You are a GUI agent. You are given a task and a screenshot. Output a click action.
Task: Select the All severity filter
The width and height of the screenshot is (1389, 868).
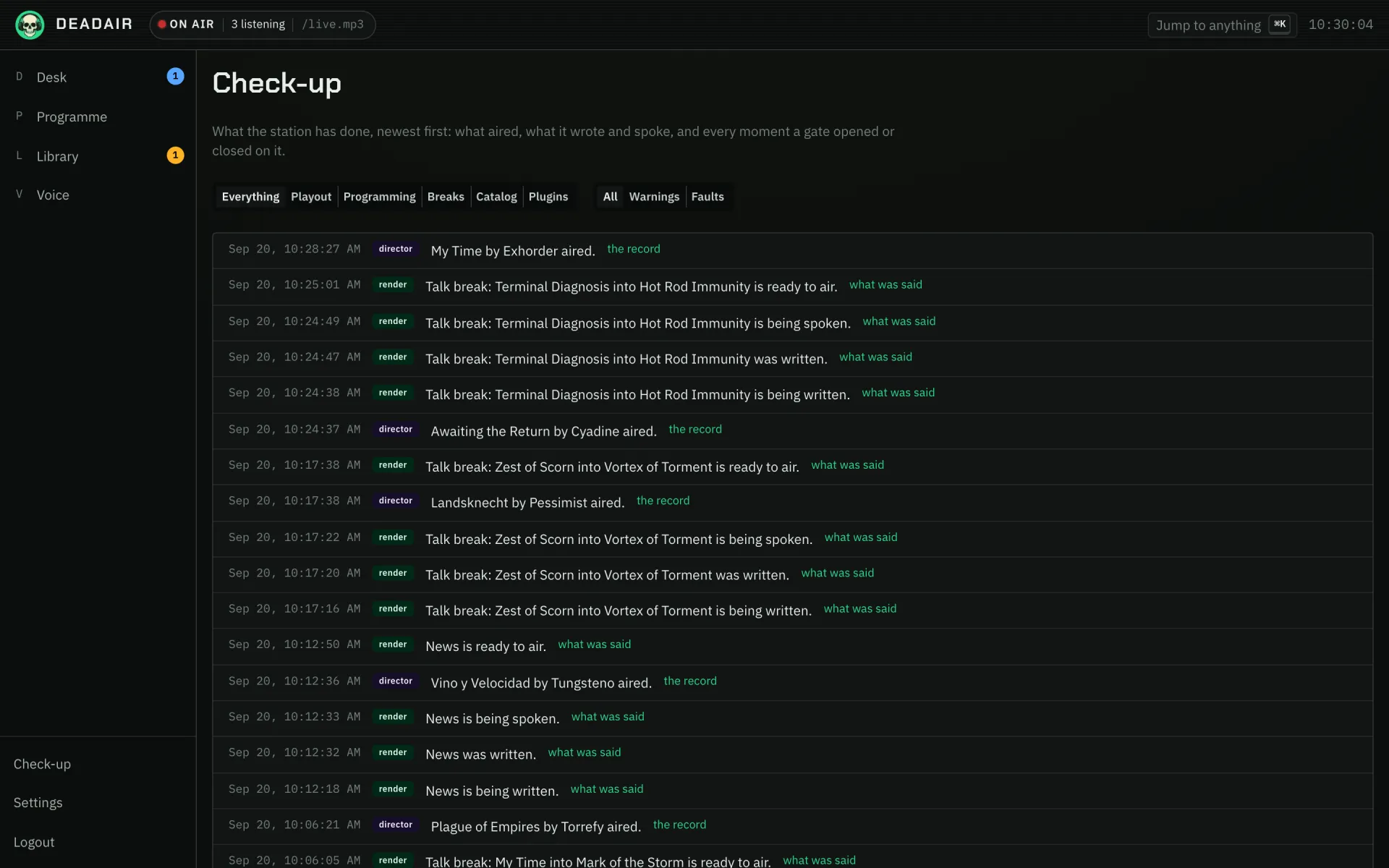tap(610, 197)
